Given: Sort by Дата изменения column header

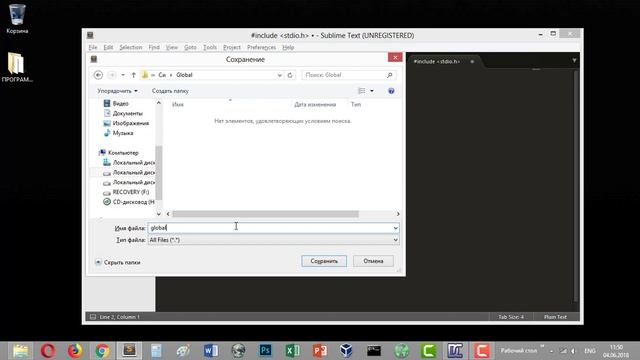Looking at the screenshot, I should tap(315, 104).
